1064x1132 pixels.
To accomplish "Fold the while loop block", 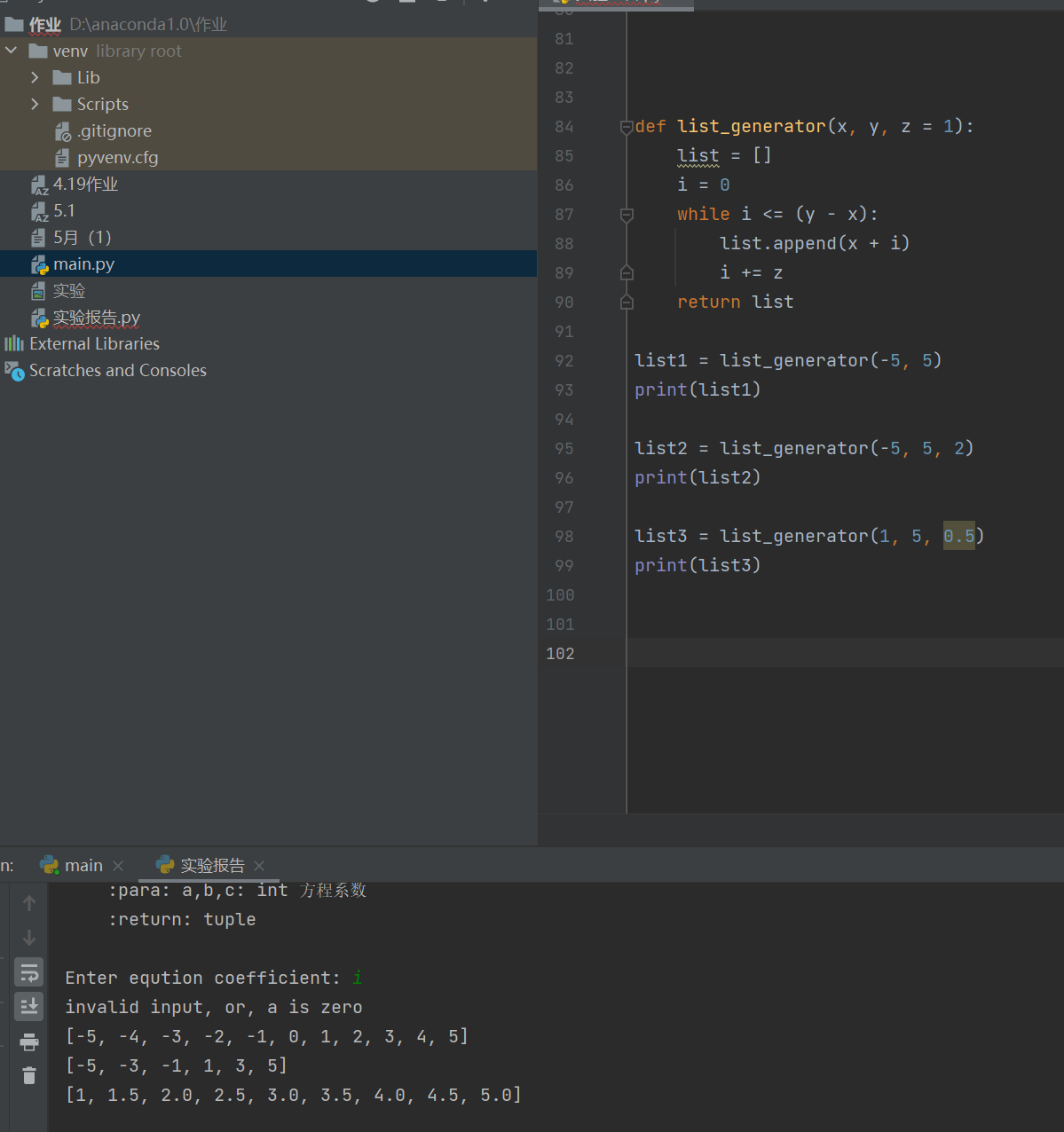I will click(x=627, y=215).
